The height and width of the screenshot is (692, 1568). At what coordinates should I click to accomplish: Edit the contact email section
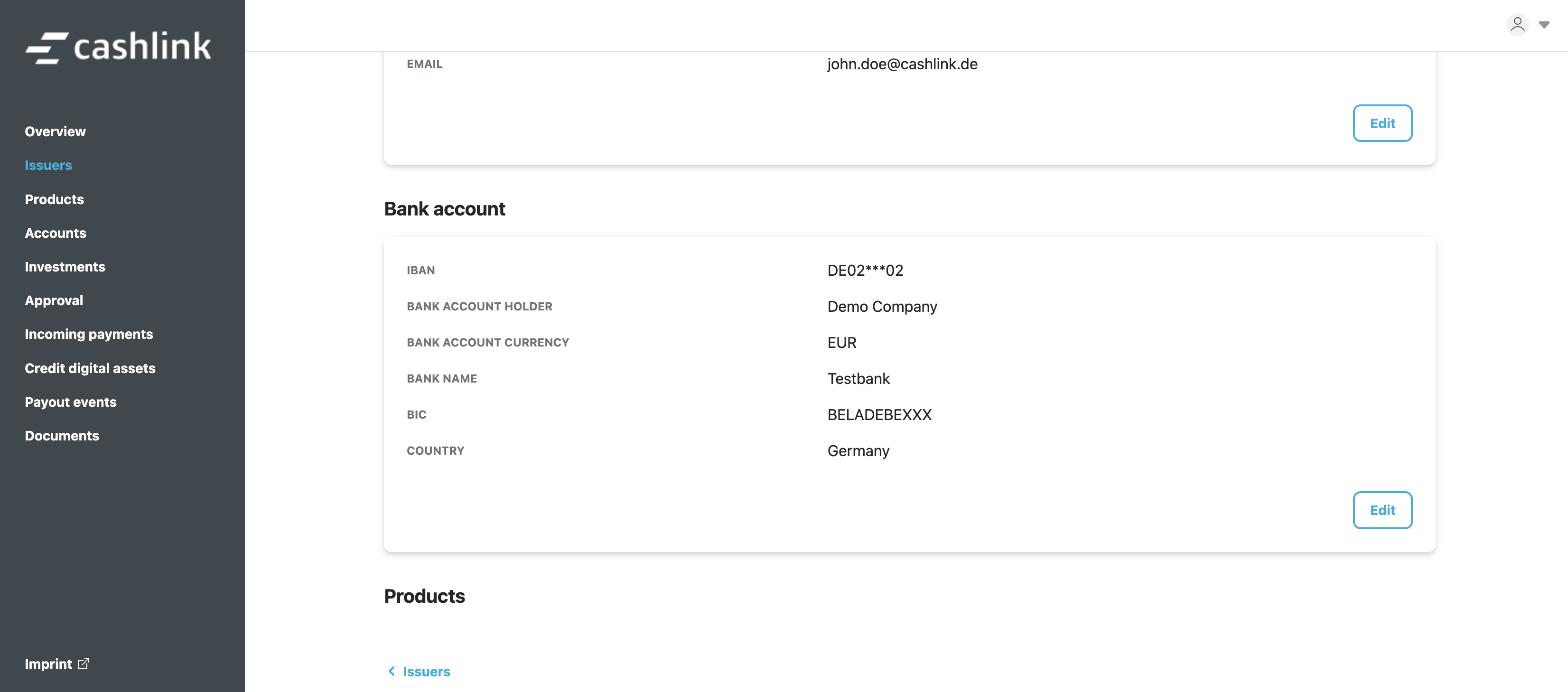(x=1382, y=123)
